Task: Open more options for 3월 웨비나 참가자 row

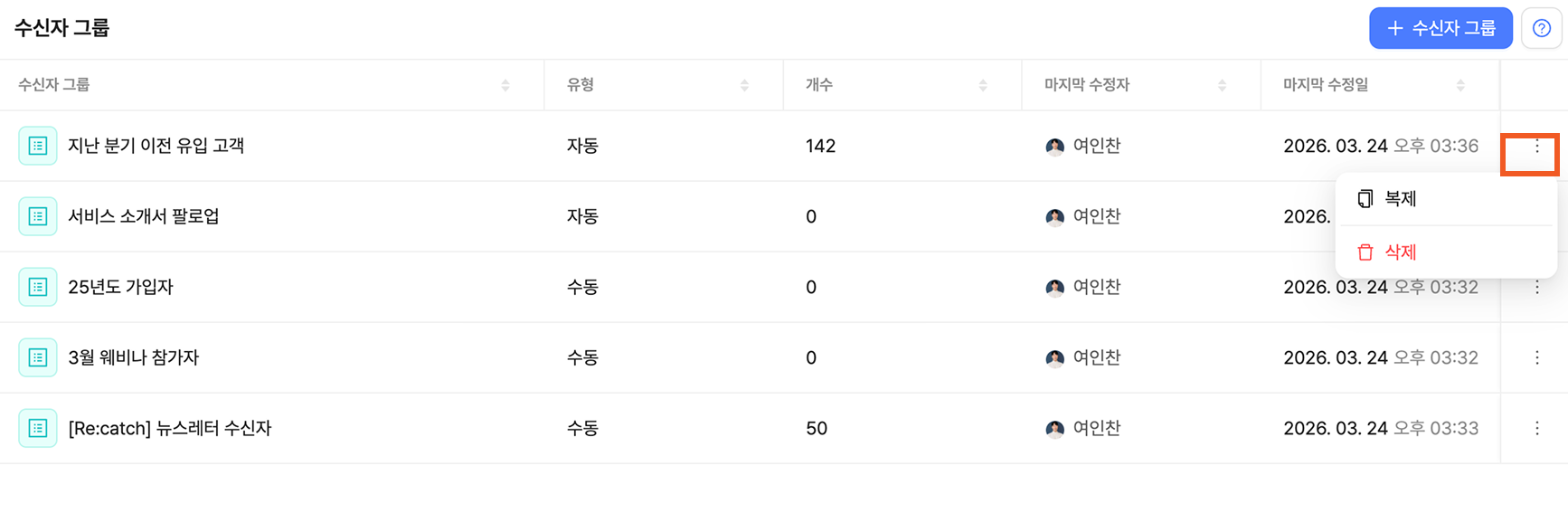Action: click(x=1536, y=358)
